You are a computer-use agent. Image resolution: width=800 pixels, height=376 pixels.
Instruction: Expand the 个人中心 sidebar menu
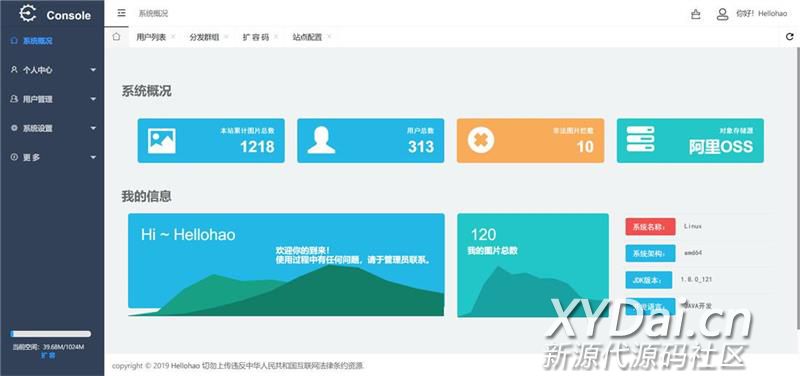click(52, 70)
